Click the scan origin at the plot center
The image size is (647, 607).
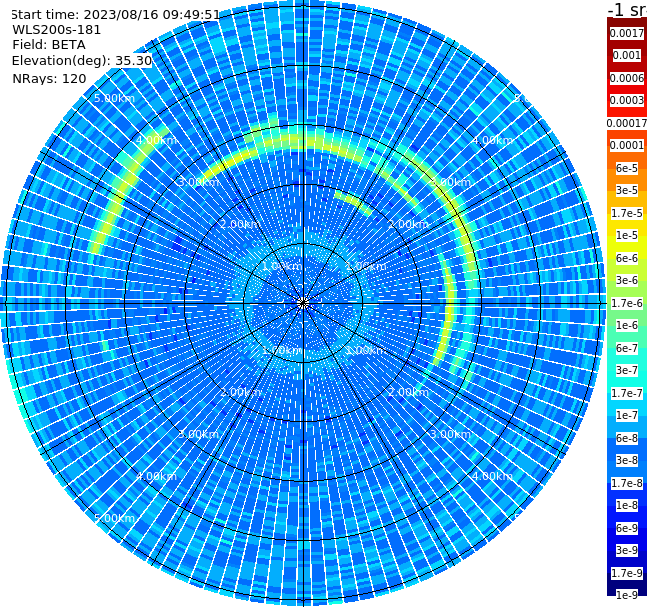[x=303, y=304]
